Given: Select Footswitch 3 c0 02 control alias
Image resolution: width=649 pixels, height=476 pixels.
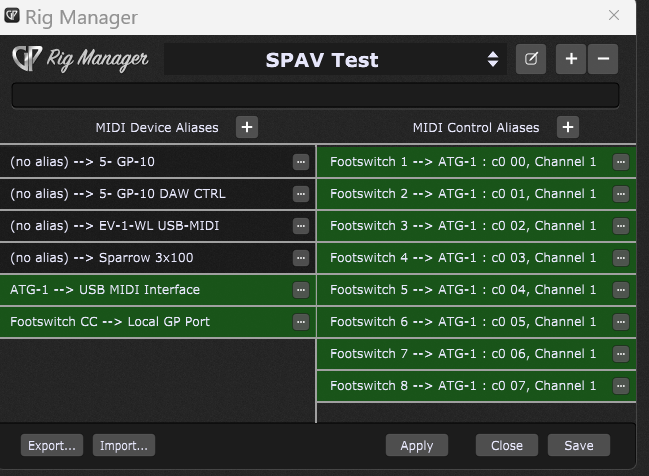Looking at the screenshot, I should [x=476, y=226].
